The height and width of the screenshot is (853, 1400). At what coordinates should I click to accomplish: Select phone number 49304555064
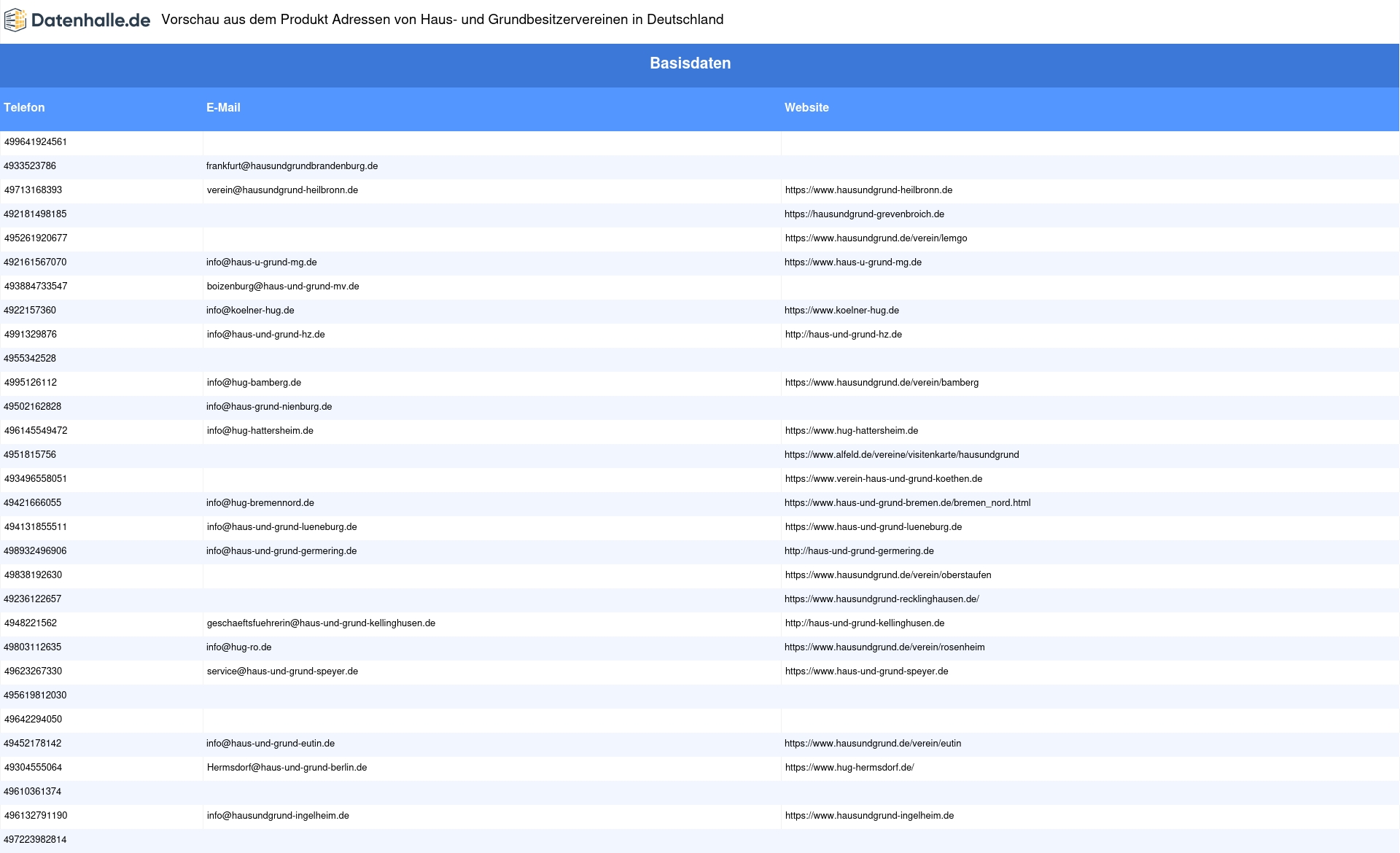33,768
